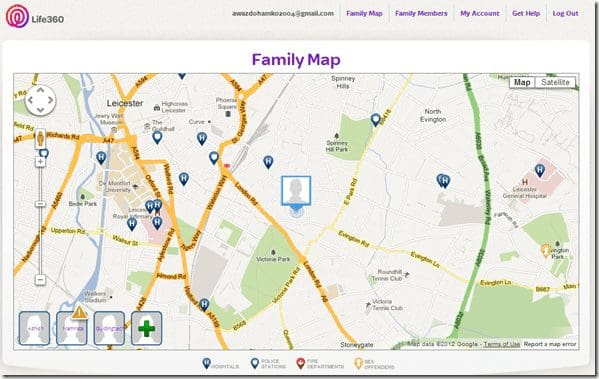Click hospital pin on Welford Rd near stadium
599x379 pixels.
(x=204, y=304)
